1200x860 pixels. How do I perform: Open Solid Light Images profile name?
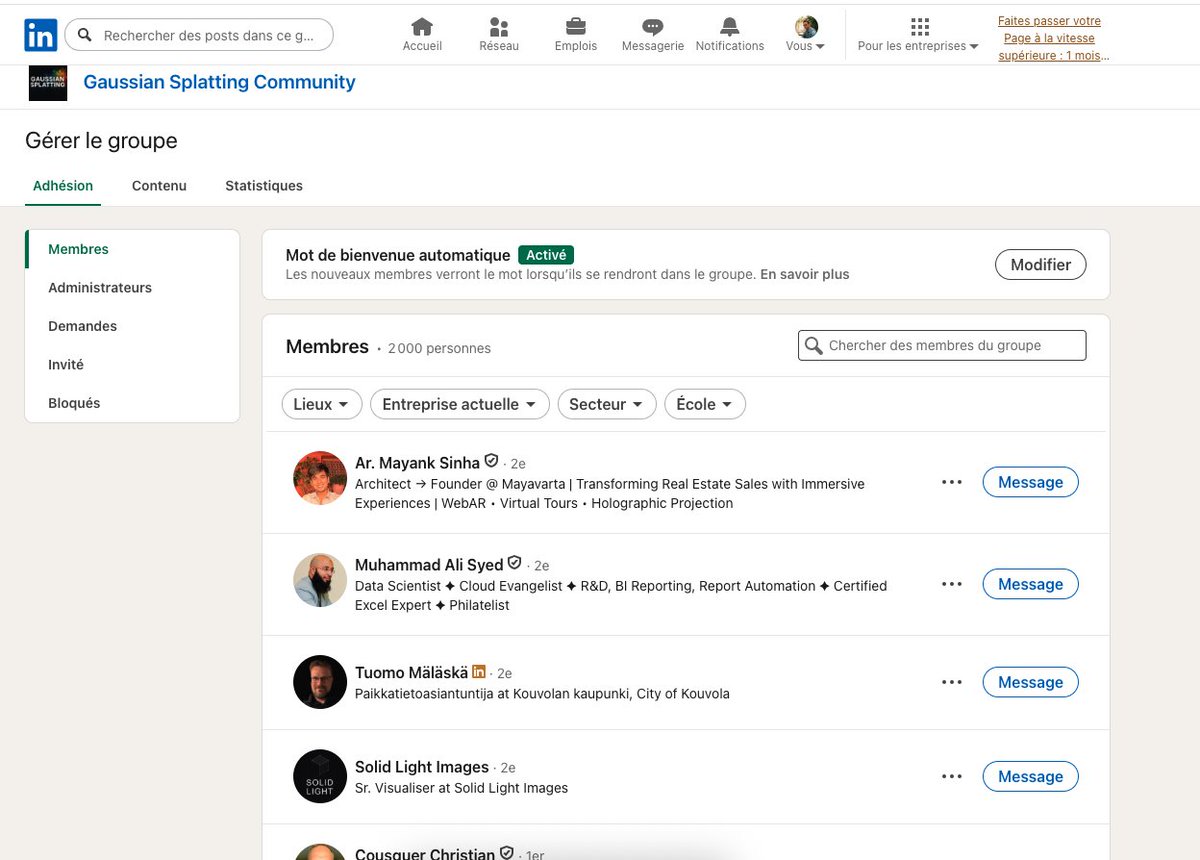tap(422, 767)
